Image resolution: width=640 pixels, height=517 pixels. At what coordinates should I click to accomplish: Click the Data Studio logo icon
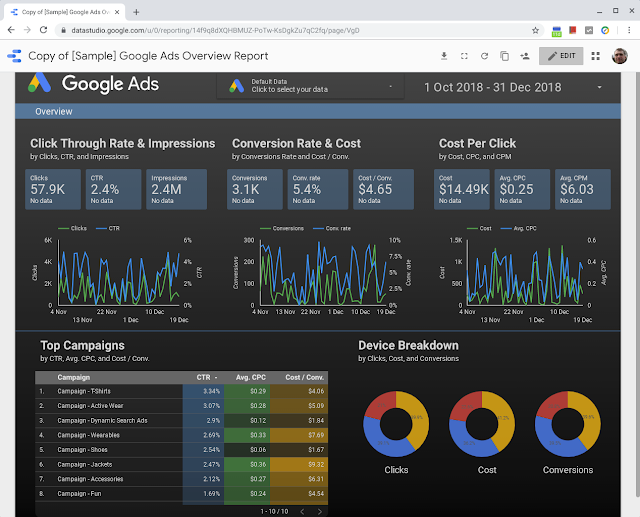pyautogui.click(x=14, y=56)
